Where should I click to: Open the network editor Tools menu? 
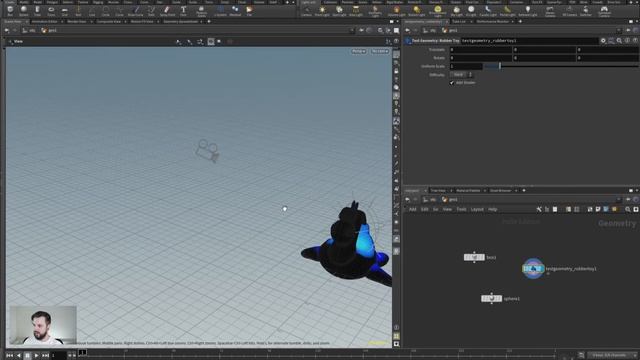click(x=461, y=209)
